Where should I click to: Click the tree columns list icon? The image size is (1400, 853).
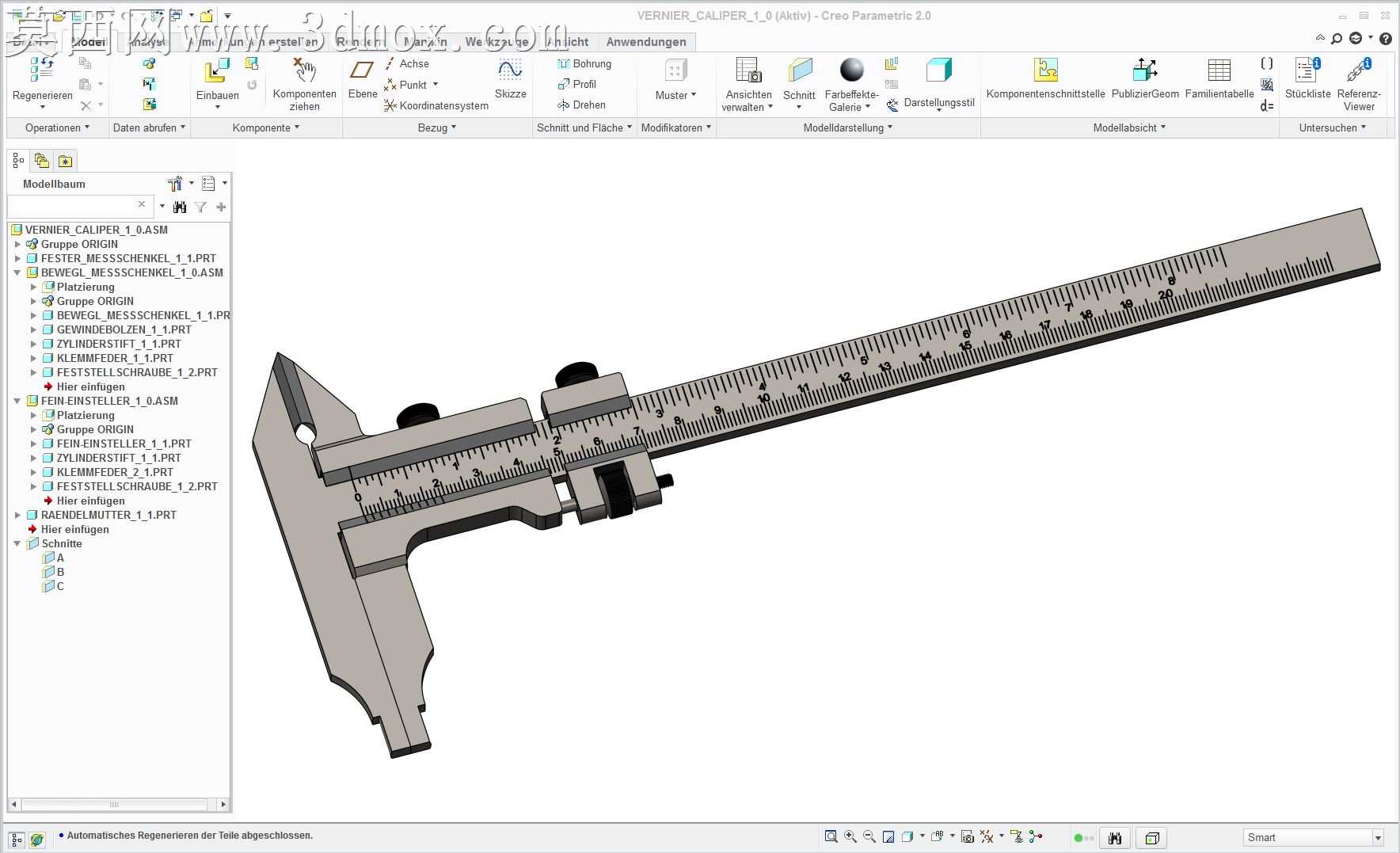tap(208, 184)
